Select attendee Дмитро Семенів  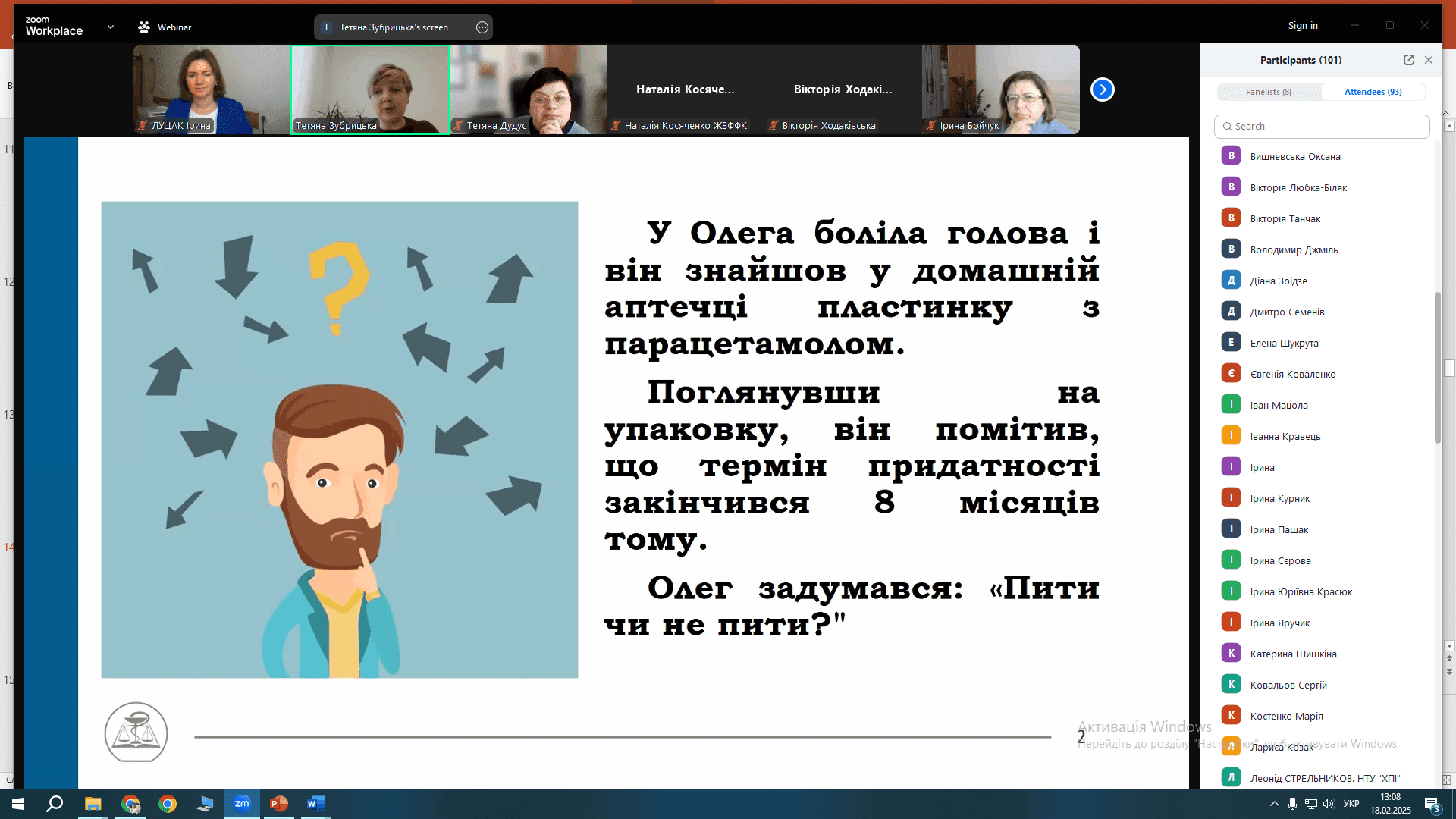click(1323, 312)
